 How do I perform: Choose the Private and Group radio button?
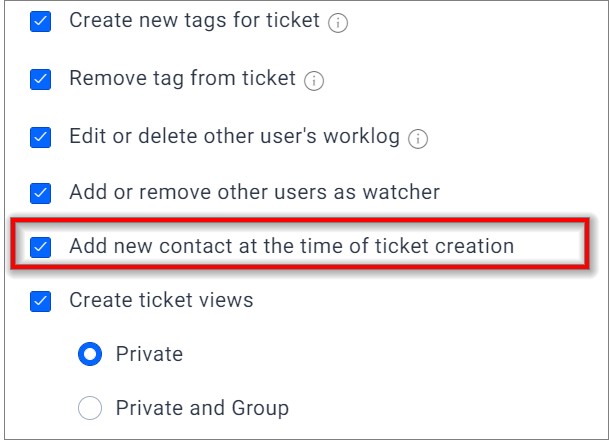[90, 408]
